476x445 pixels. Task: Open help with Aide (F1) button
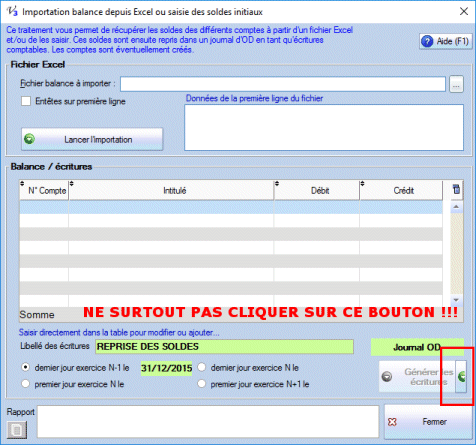pyautogui.click(x=446, y=42)
